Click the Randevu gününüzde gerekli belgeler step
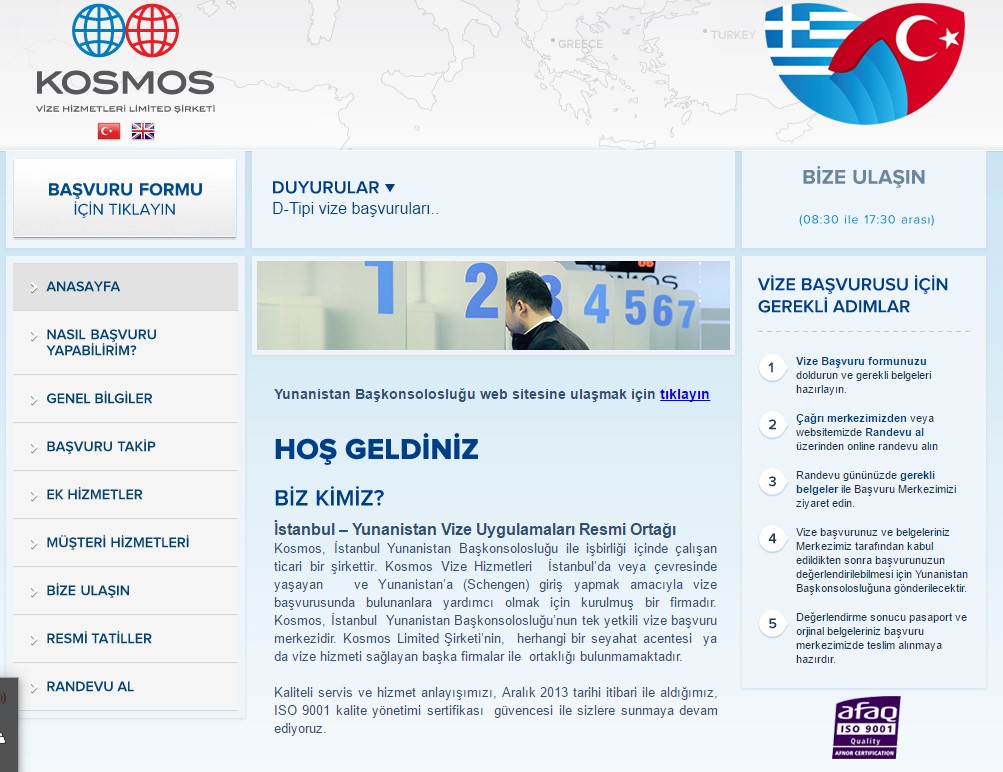 [x=876, y=489]
